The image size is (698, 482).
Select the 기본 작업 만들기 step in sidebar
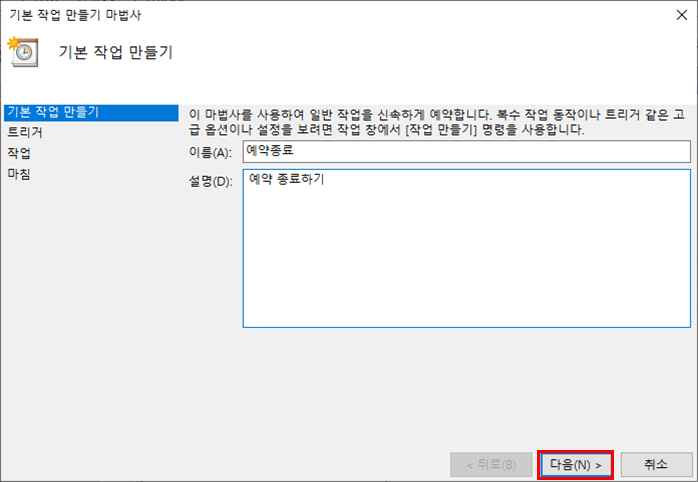coord(91,113)
